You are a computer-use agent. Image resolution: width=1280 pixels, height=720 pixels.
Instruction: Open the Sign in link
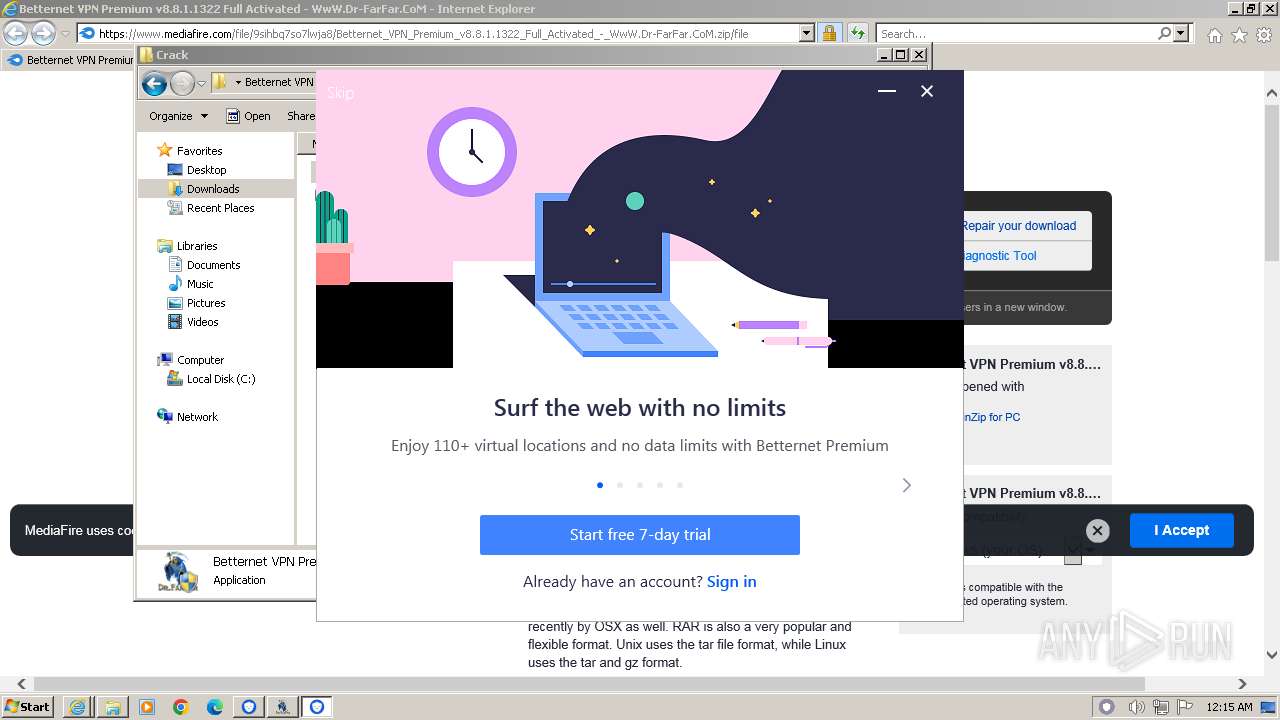pos(731,582)
